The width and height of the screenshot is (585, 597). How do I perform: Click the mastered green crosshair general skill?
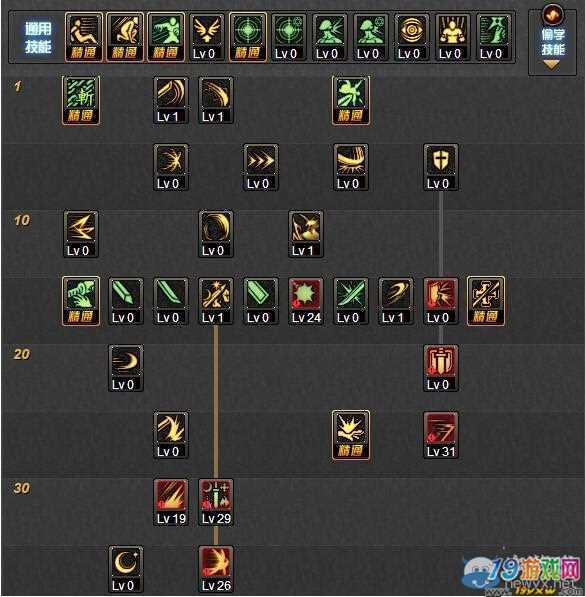click(248, 37)
